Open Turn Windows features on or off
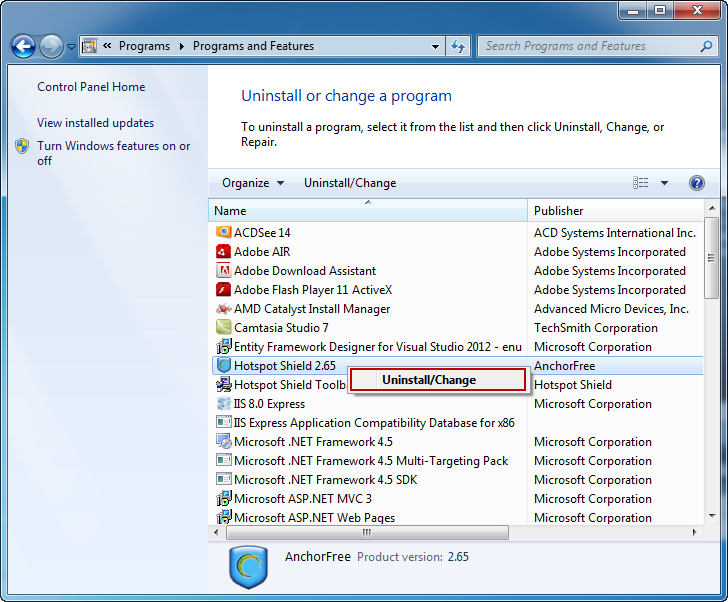The image size is (728, 602). [114, 153]
